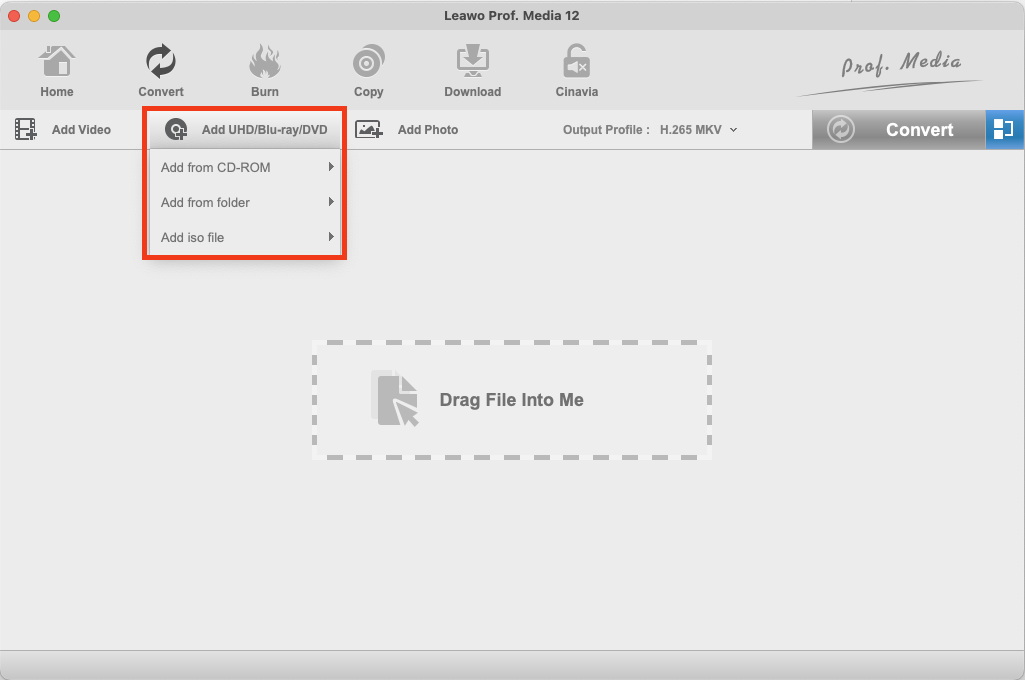Maximize the window with green button
Viewport: 1025px width, 680px height.
point(54,16)
